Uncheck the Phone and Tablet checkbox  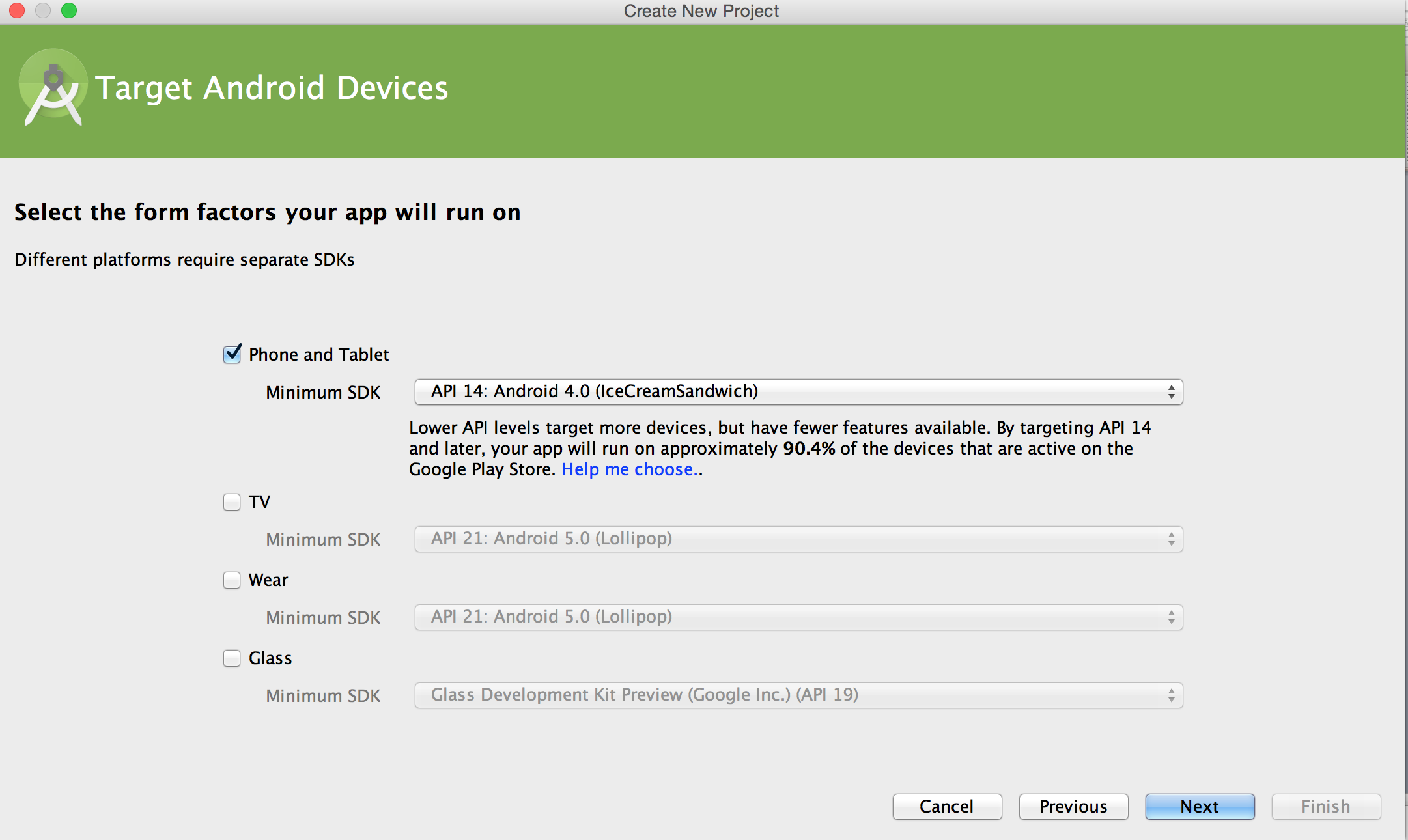pyautogui.click(x=232, y=354)
